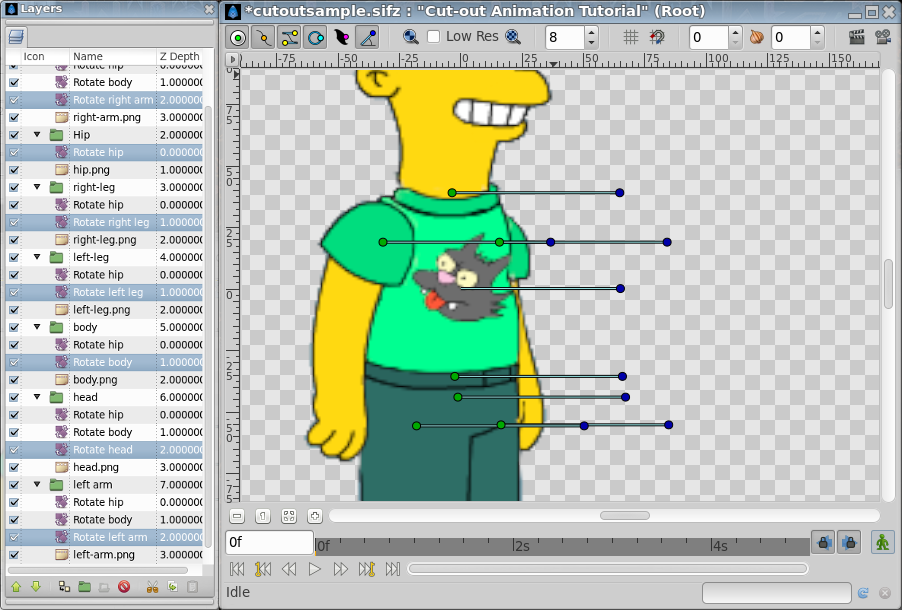
Task: Click the horizontal canvas scrollbar thumb
Action: click(625, 516)
